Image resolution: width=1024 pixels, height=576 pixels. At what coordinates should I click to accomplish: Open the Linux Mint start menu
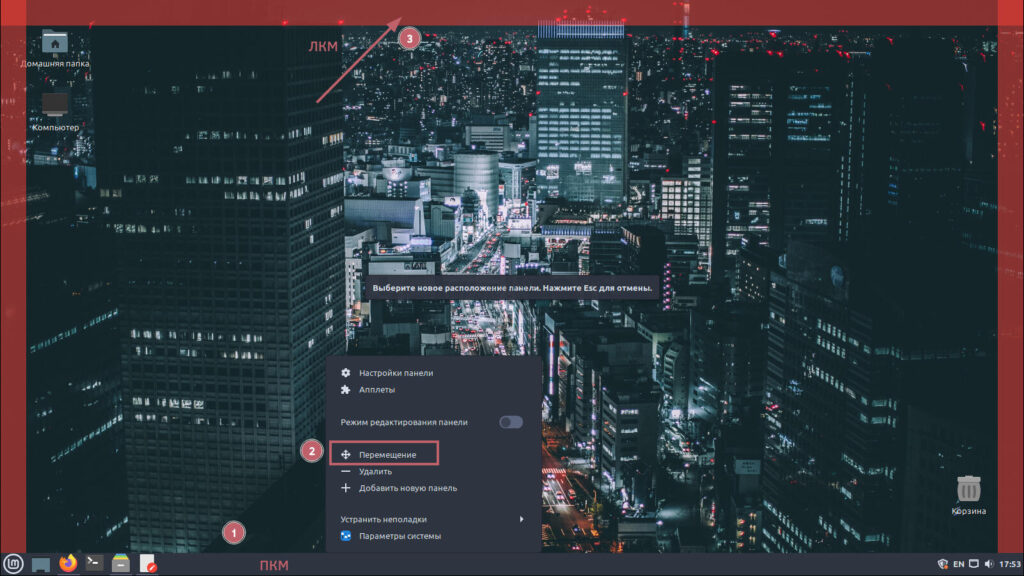(x=13, y=564)
